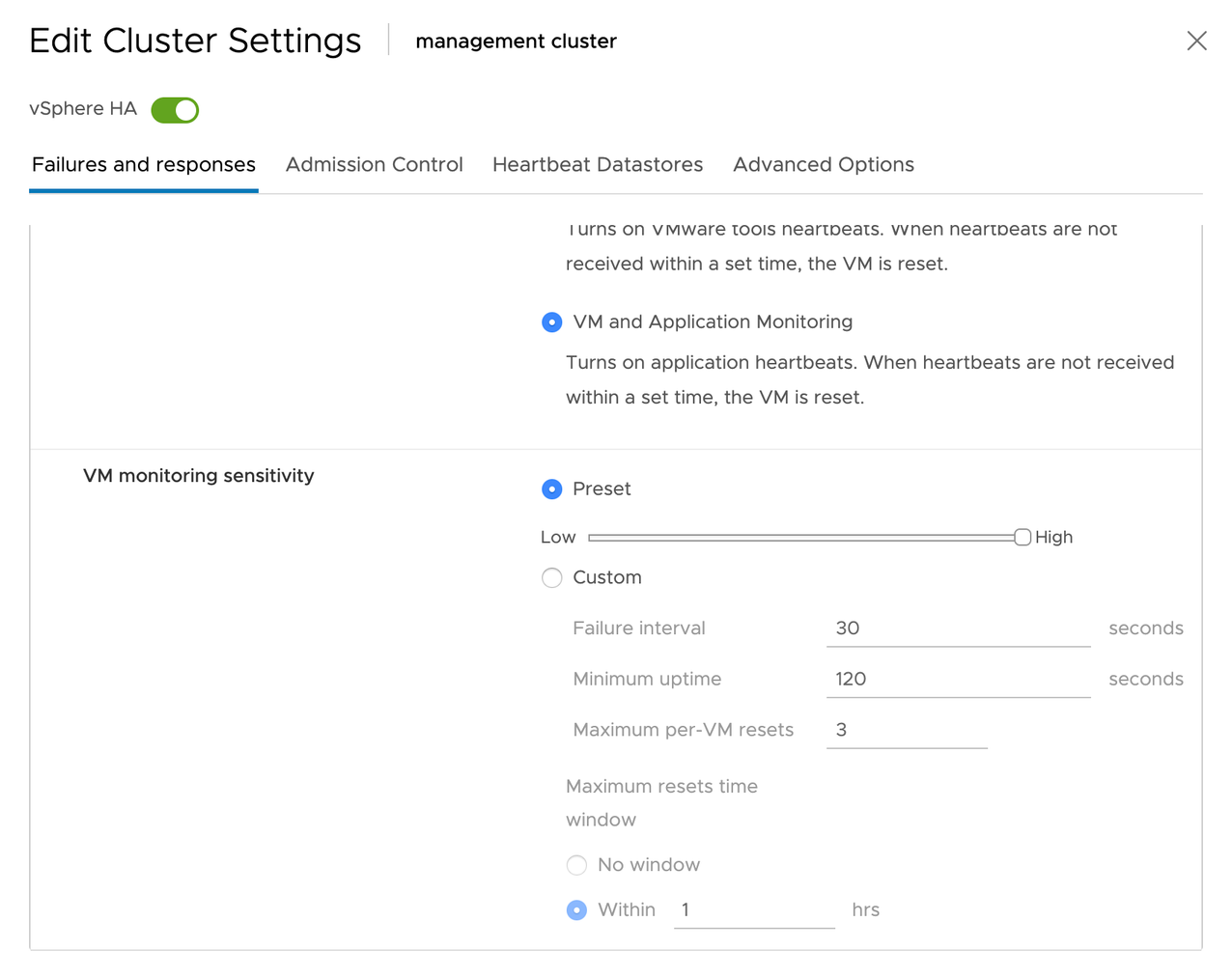Click the sensitivity slider handle near High
Image resolution: width=1232 pixels, height=977 pixels.
click(x=1022, y=537)
